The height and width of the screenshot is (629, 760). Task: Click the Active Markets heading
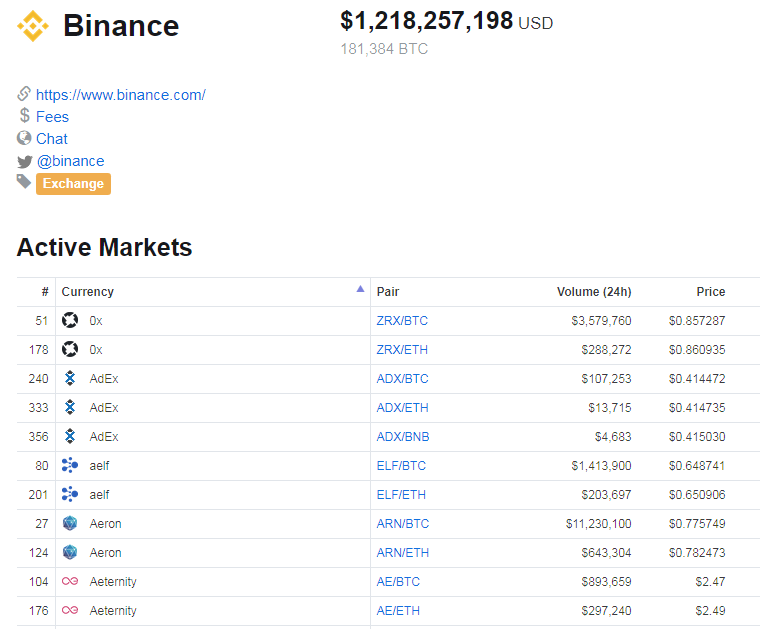point(104,247)
